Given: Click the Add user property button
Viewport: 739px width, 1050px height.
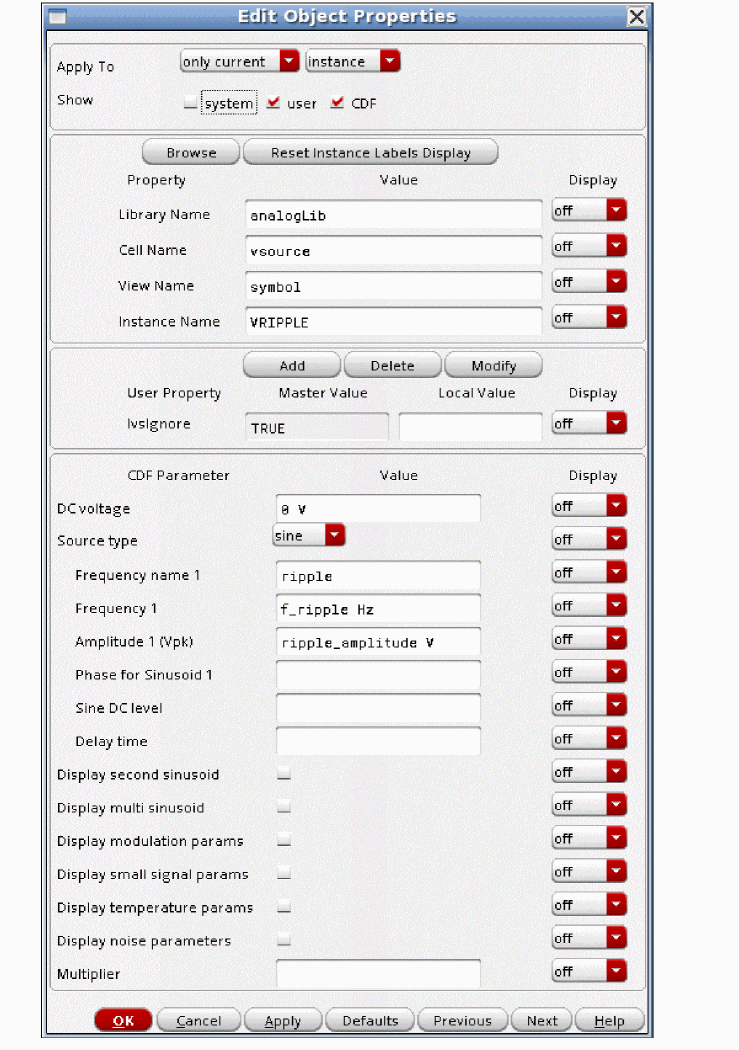Looking at the screenshot, I should coord(292,365).
